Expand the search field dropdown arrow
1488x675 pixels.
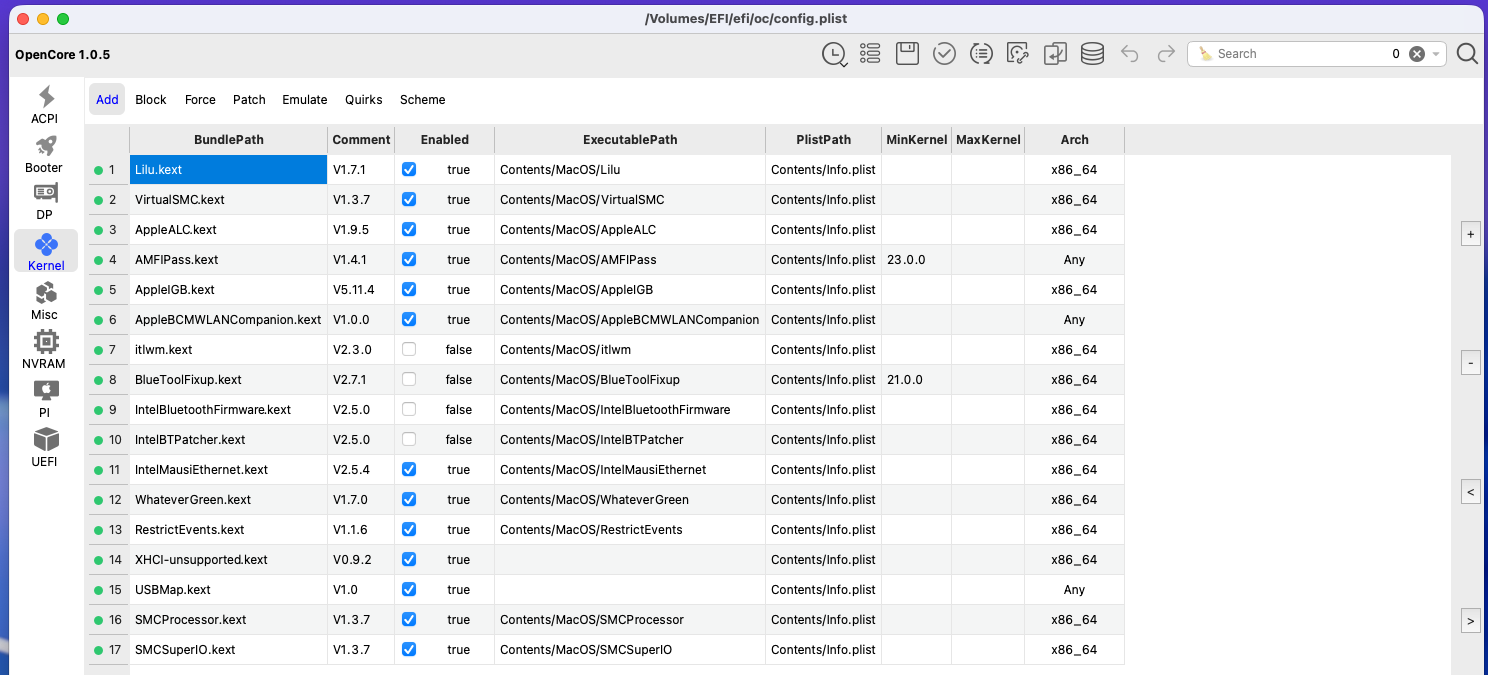pos(1436,54)
